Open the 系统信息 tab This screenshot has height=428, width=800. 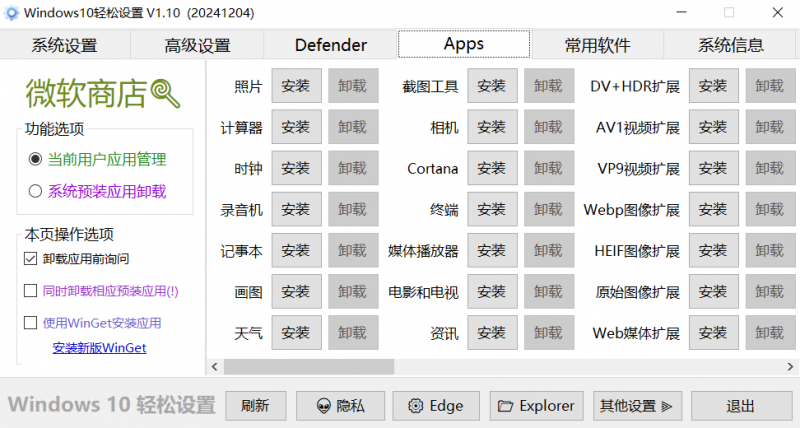pos(731,45)
